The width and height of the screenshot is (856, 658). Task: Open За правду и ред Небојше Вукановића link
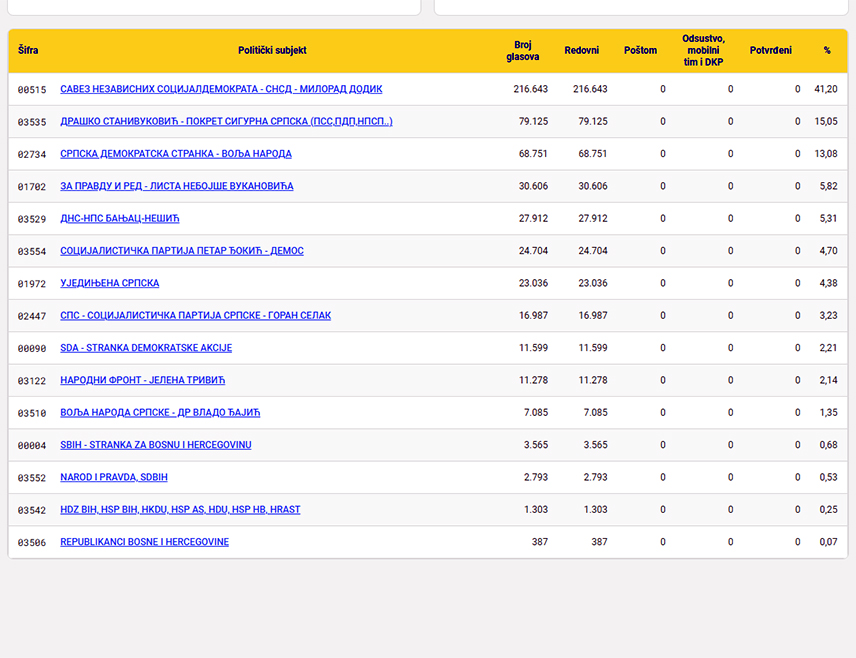pyautogui.click(x=176, y=186)
